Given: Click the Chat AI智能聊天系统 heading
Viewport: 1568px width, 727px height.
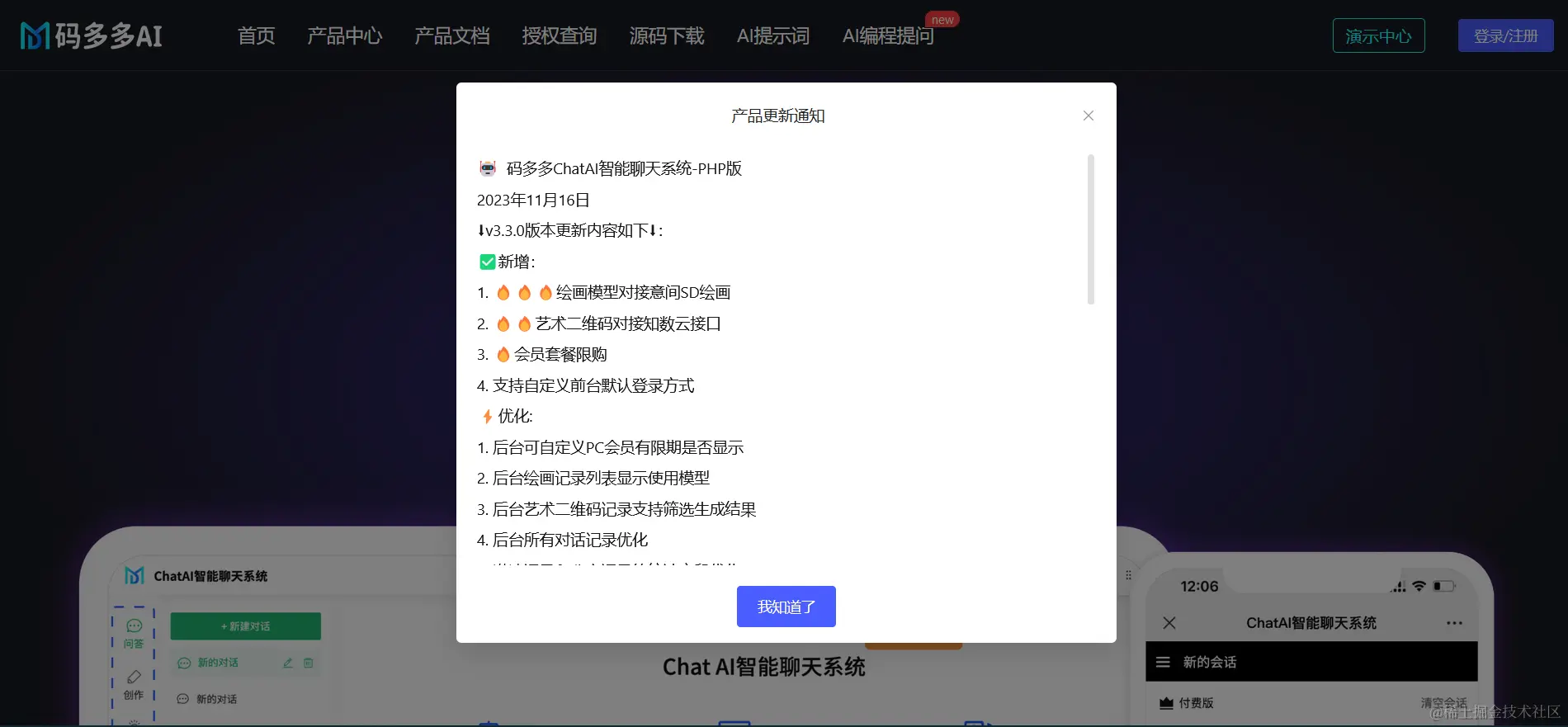Looking at the screenshot, I should 763,667.
